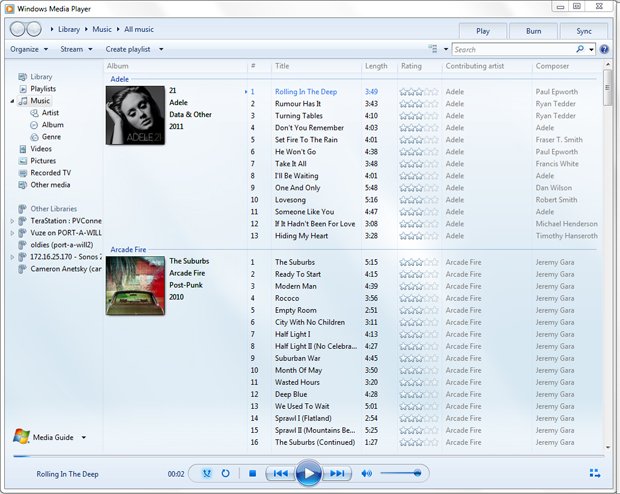Open the Create playlist dropdown arrow
Viewport: 620px width, 494px height.
(x=161, y=49)
